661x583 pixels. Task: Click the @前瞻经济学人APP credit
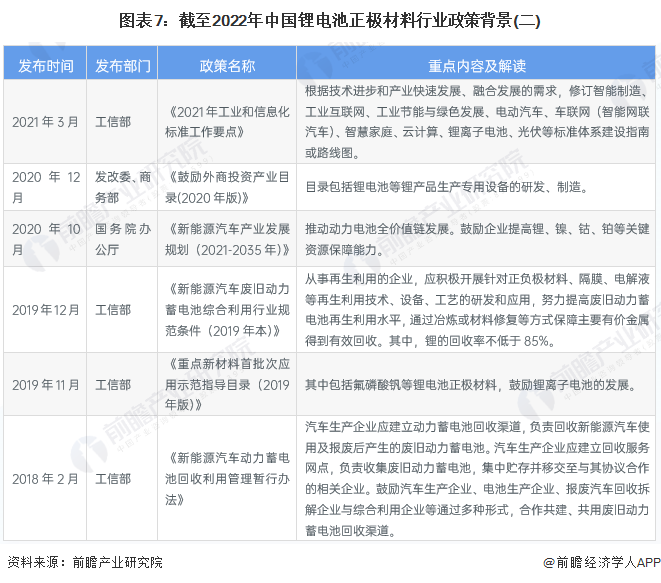coord(602,562)
